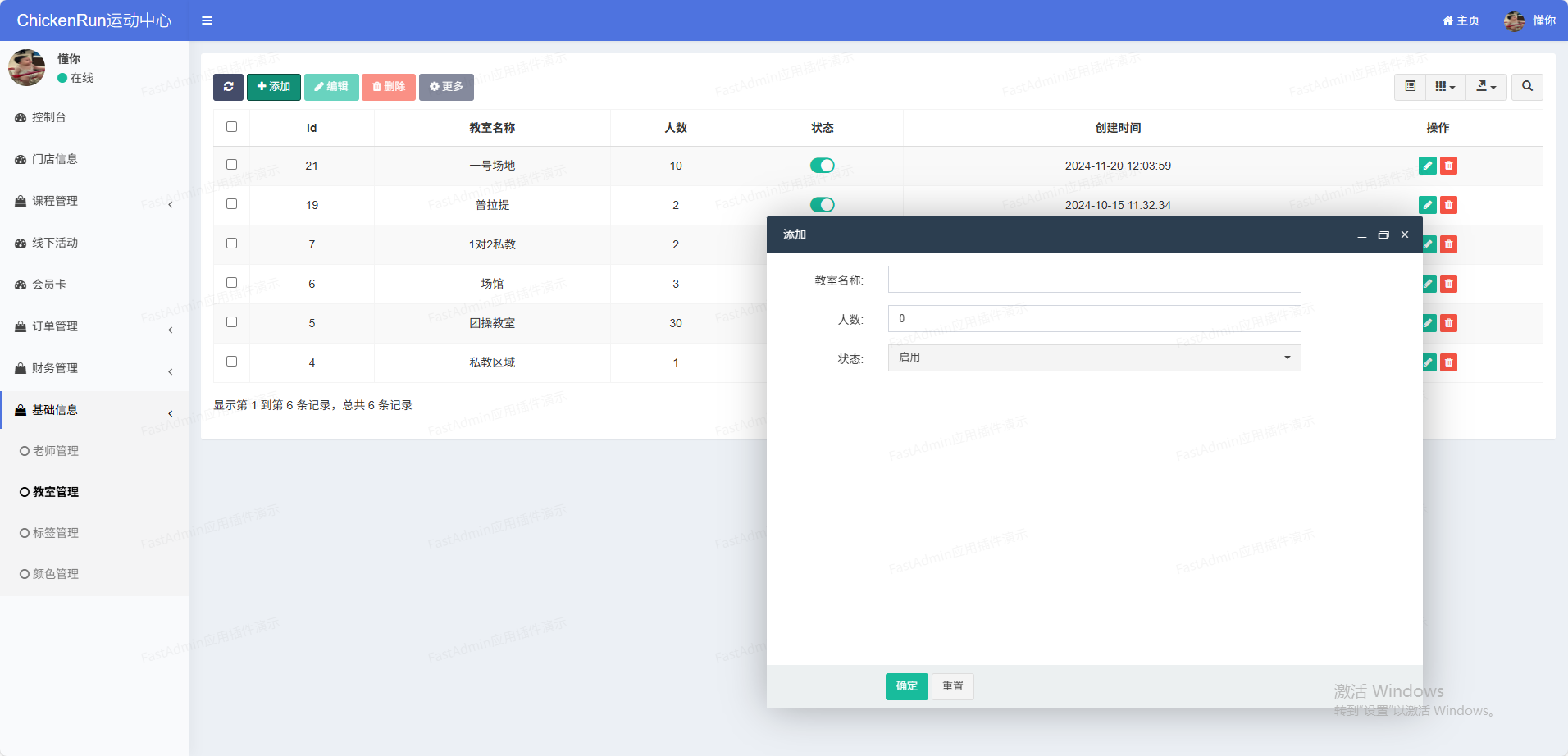The image size is (1568, 756).
Task: Open the columns visibility dropdown
Action: tap(1445, 87)
